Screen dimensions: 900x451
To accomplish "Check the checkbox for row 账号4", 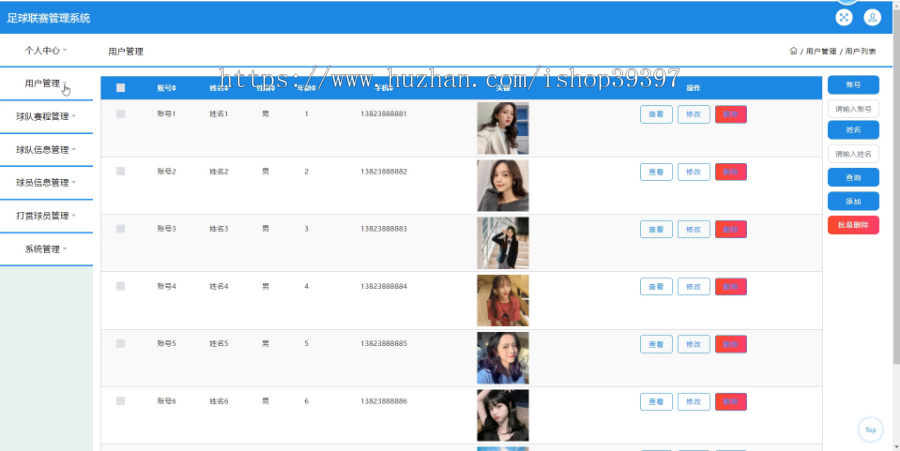I will pyautogui.click(x=121, y=286).
